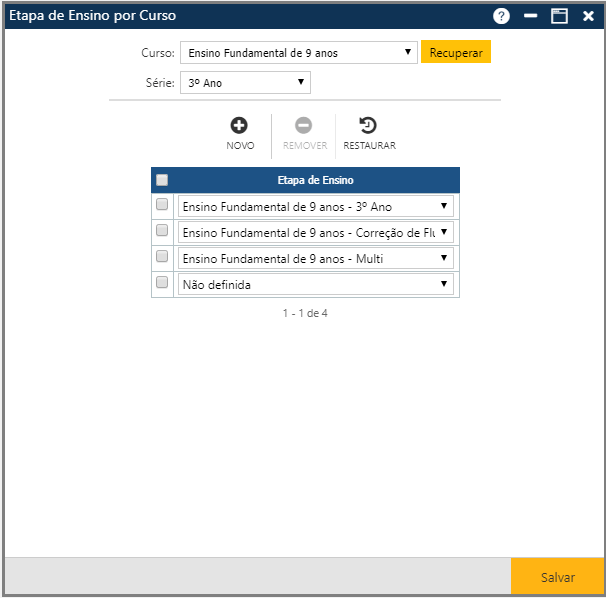Viewport: 606px width, 598px height.
Task: Minimize the Etapa de Ensino window
Action: coord(531,16)
